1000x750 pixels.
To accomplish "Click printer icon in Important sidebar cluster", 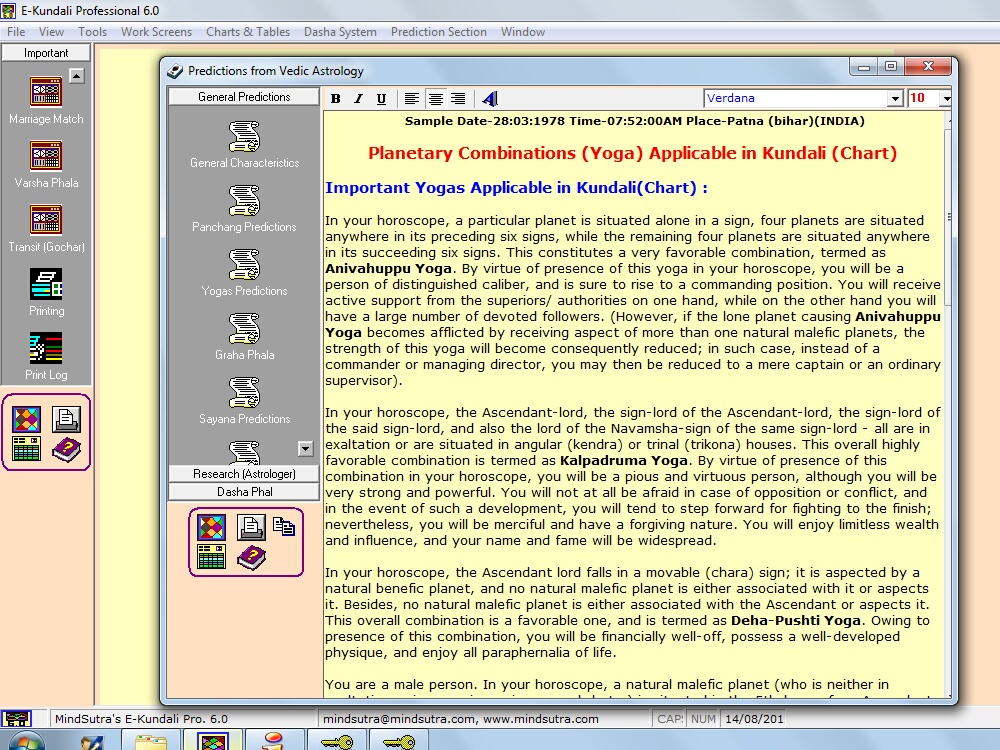I will click(66, 419).
